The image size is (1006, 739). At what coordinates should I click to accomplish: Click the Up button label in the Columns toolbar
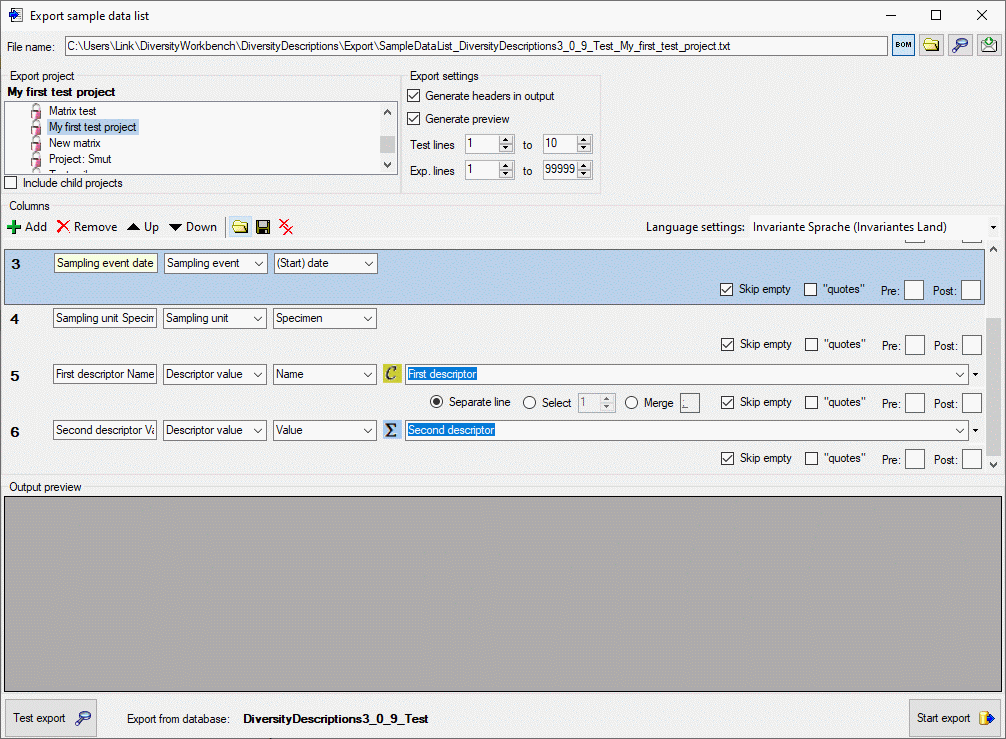[151, 226]
